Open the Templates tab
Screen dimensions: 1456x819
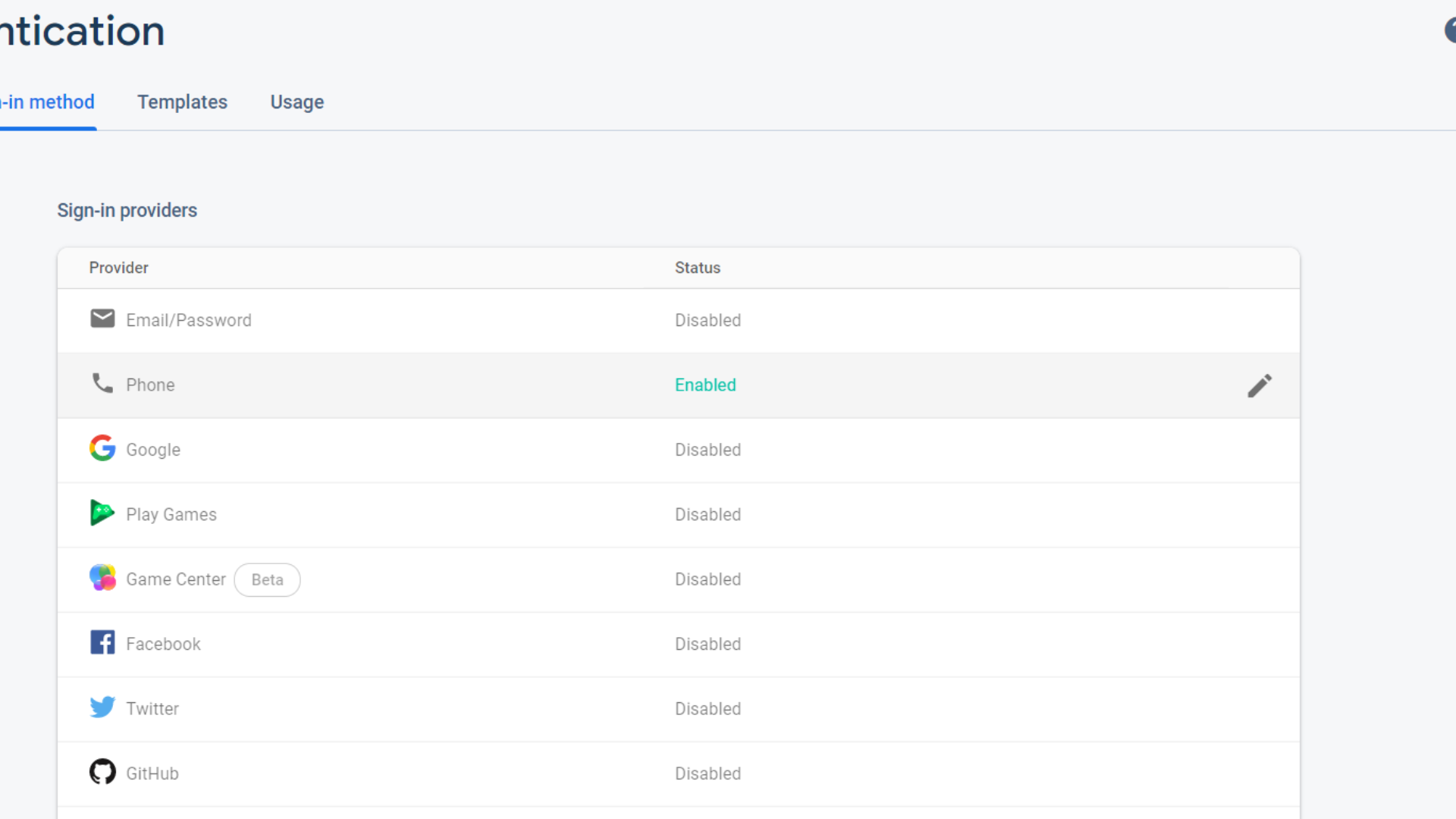click(x=182, y=102)
